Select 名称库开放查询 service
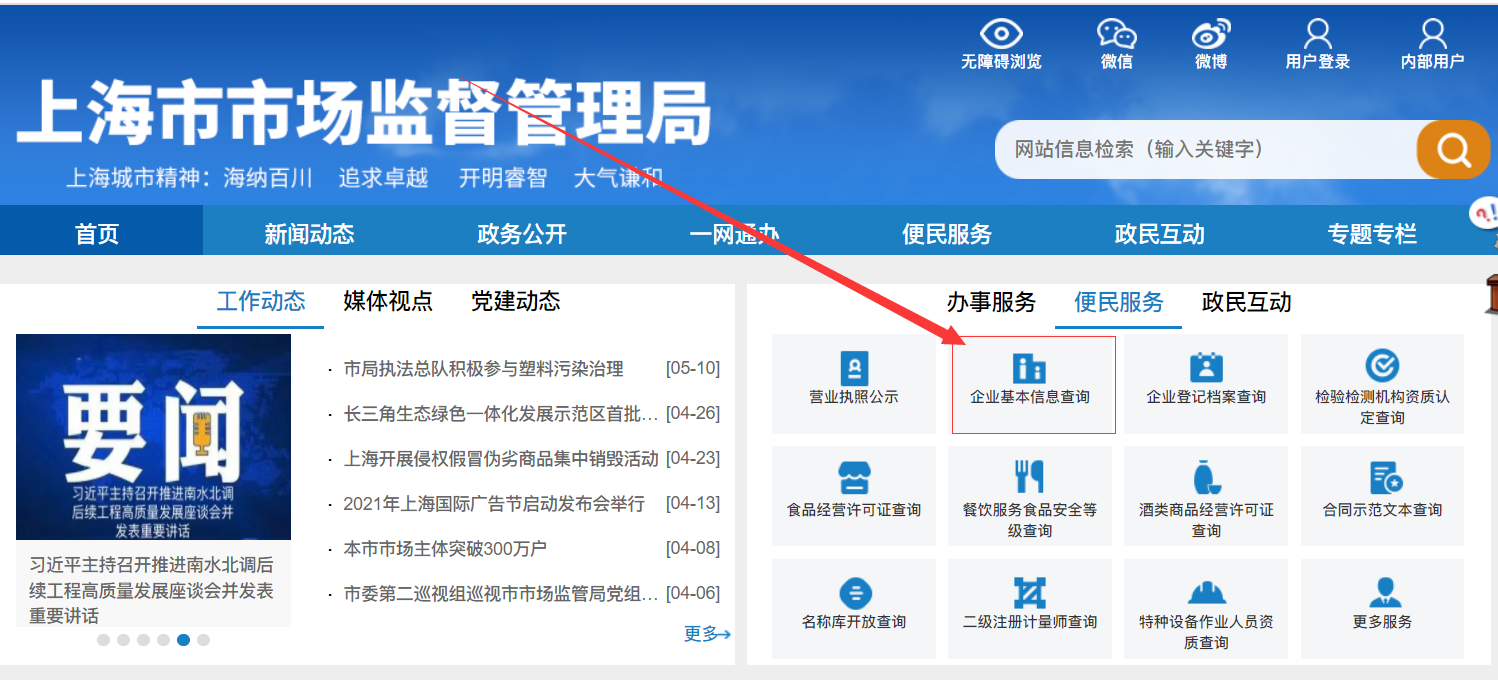Viewport: 1498px width, 680px height. click(853, 610)
